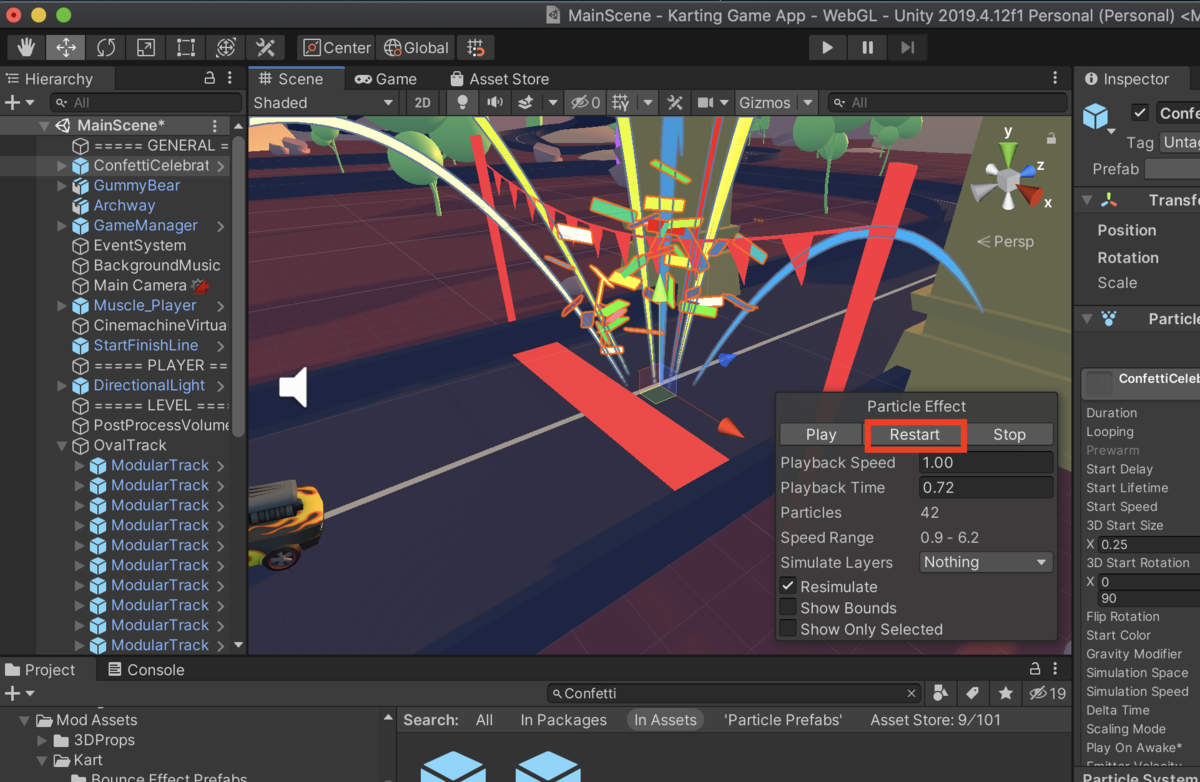Open the Asset Store tab
The width and height of the screenshot is (1200, 782).
click(498, 79)
